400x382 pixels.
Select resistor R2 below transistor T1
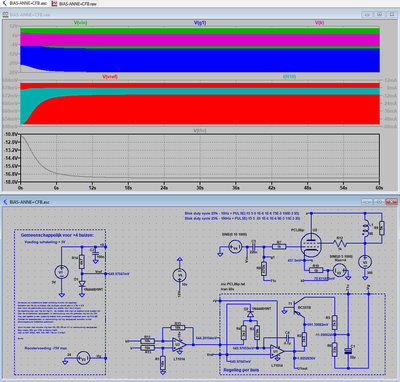(x=304, y=339)
